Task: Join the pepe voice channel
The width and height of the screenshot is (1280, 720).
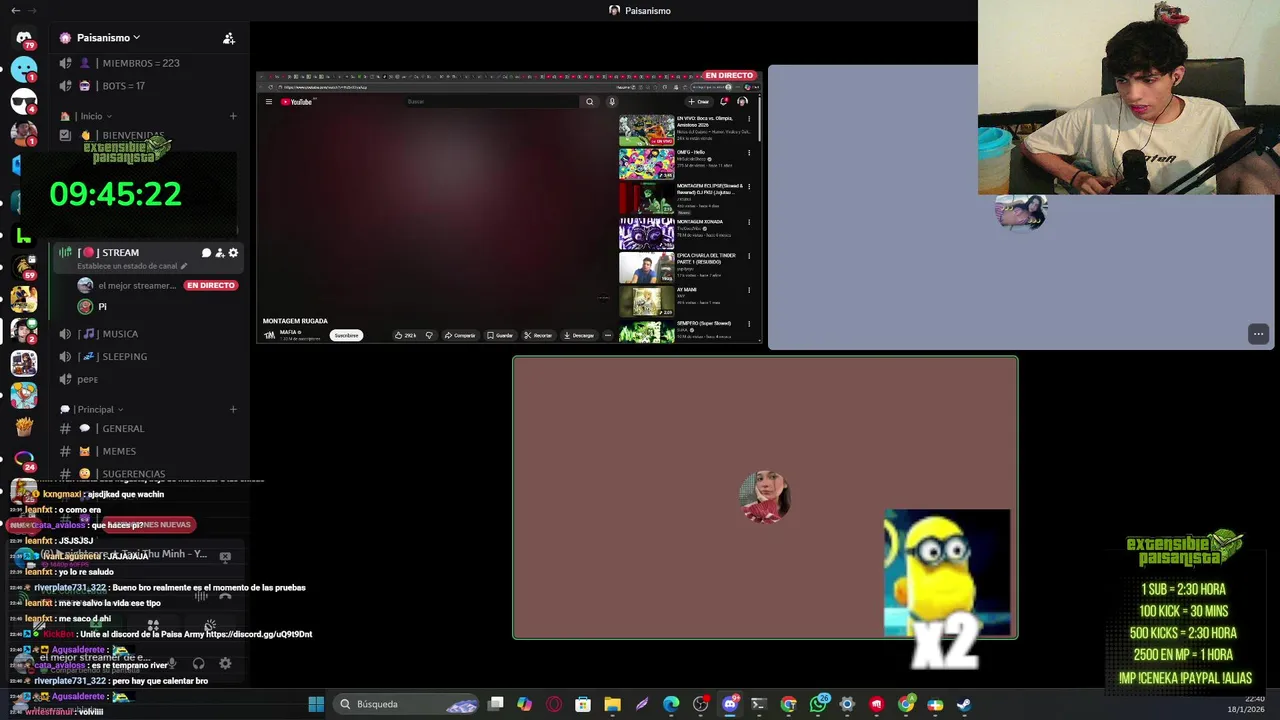Action: pos(146,379)
